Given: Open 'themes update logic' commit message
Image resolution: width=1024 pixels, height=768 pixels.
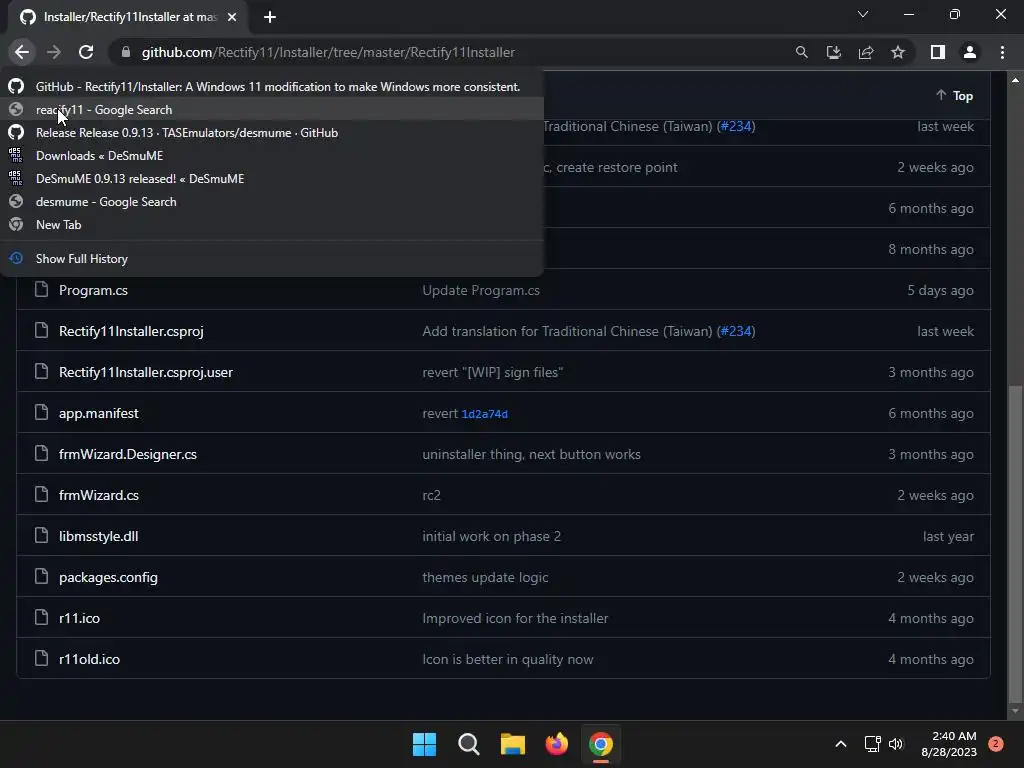Looking at the screenshot, I should 485,577.
